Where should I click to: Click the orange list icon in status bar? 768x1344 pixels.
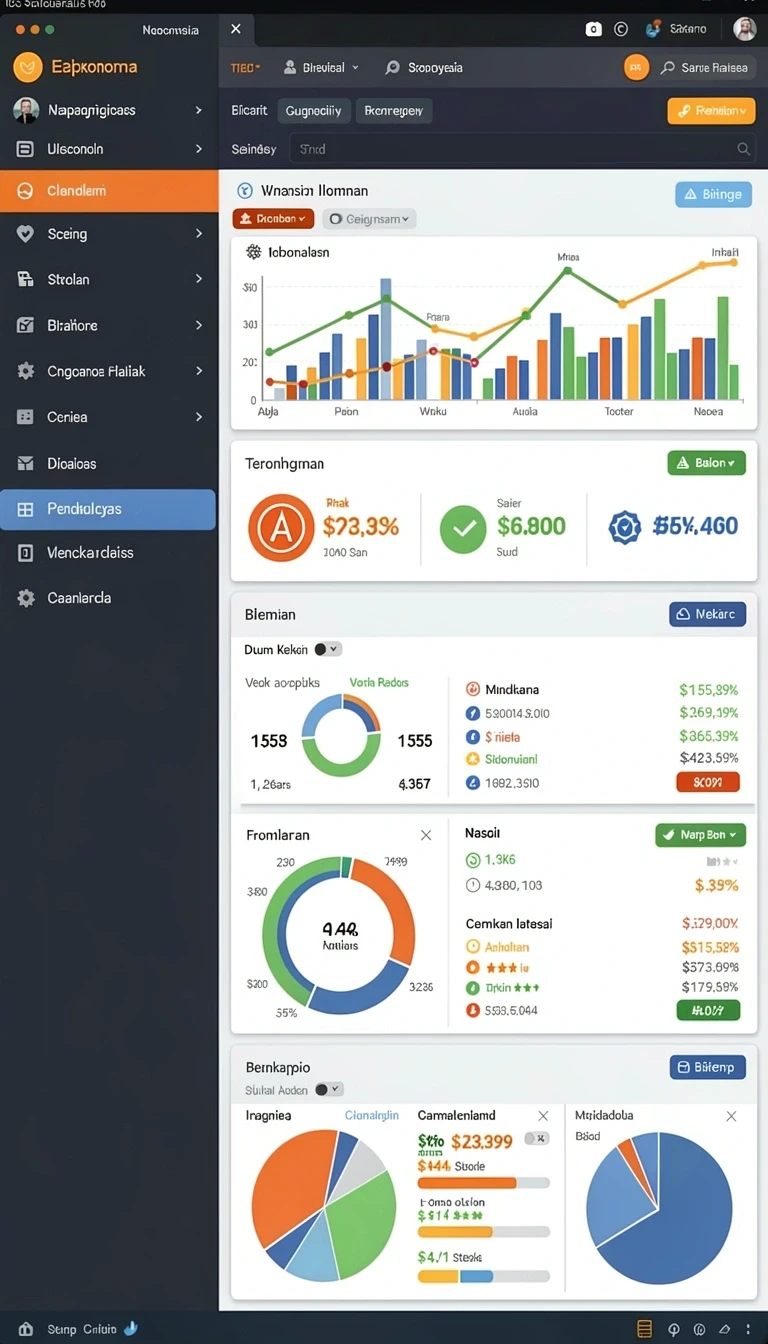point(645,1329)
